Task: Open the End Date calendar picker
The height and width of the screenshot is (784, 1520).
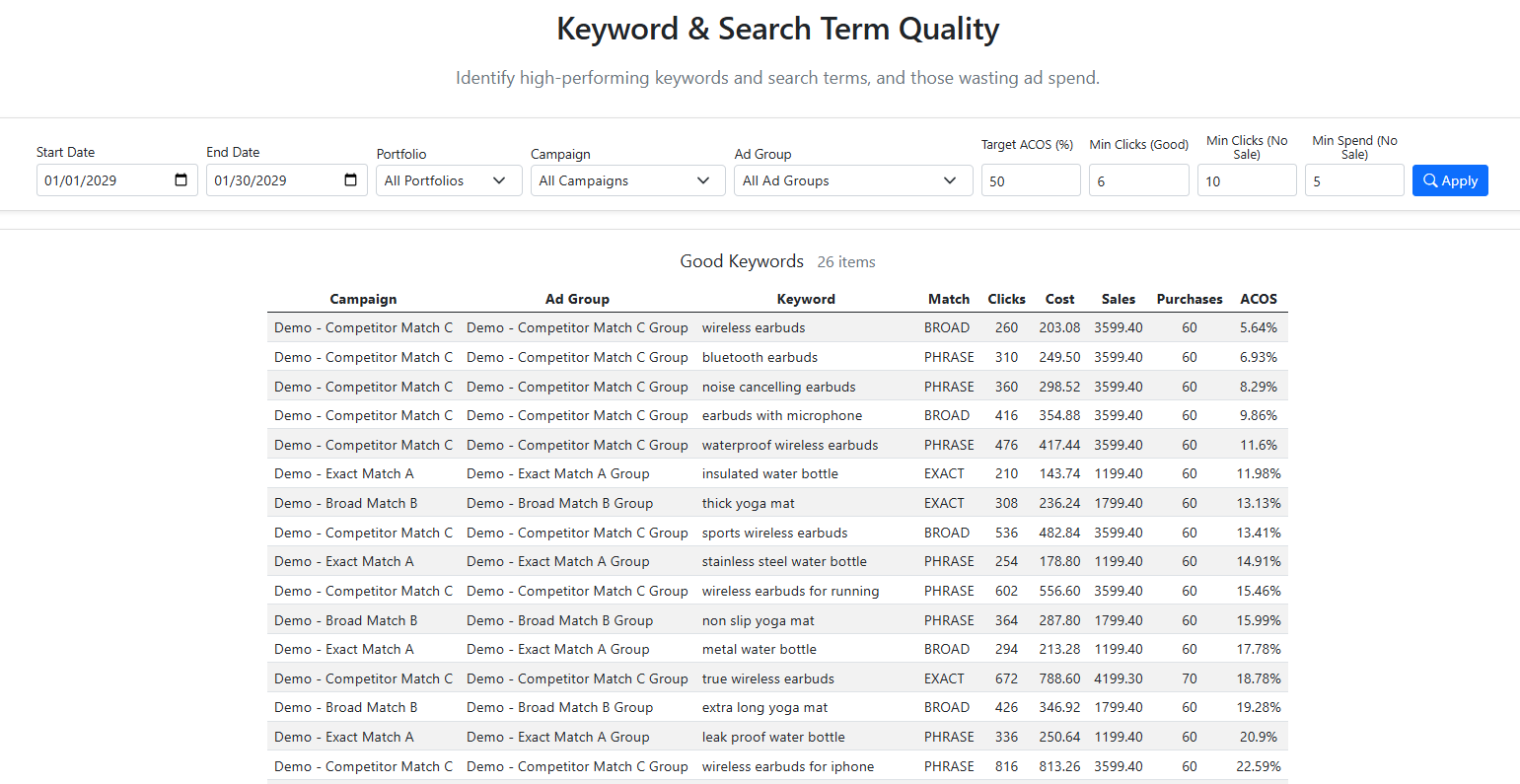Action: (349, 179)
